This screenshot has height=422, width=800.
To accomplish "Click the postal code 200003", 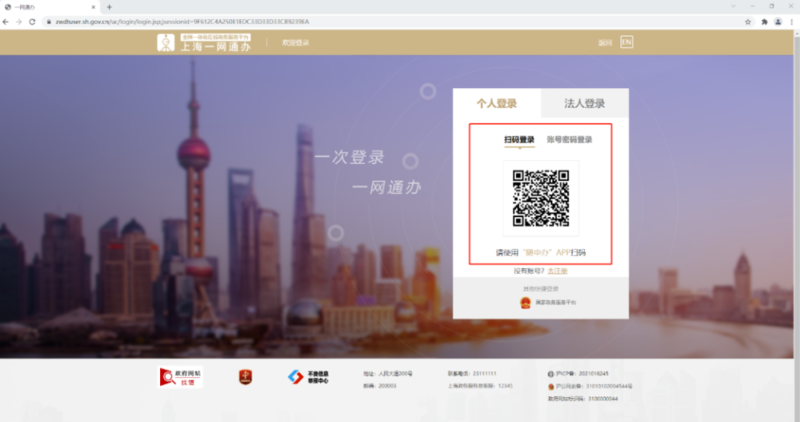I will pyautogui.click(x=387, y=386).
